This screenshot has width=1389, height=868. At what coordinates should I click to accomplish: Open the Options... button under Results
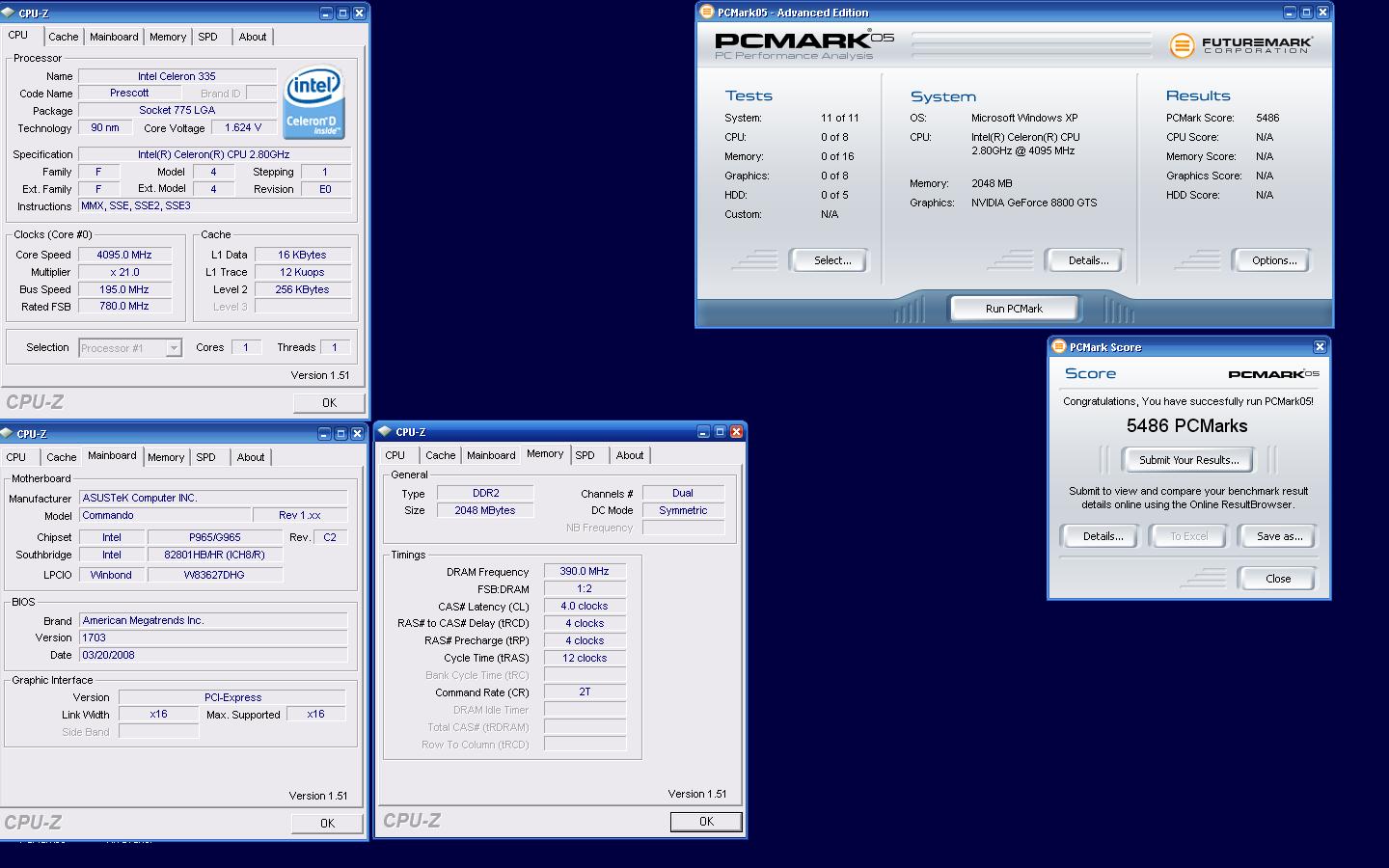pos(1274,260)
